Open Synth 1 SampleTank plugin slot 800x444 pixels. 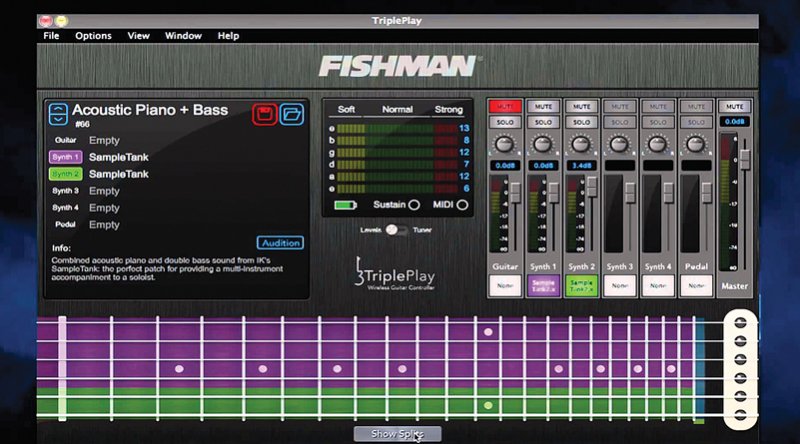(542, 286)
